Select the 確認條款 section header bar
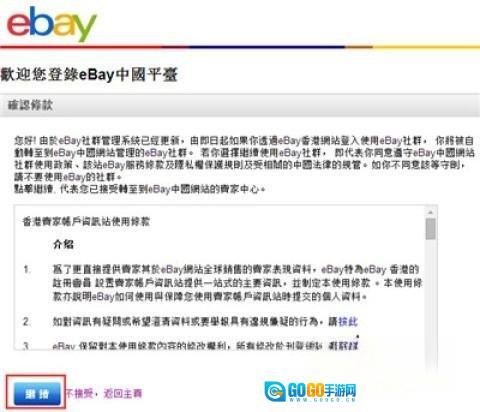Screen dimensions: 480x412 pyautogui.click(x=240, y=105)
